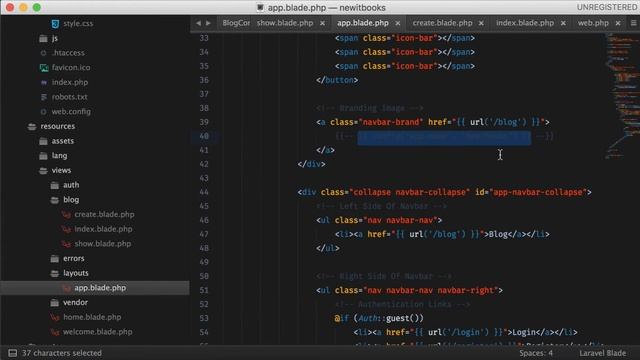This screenshot has height=360, width=640.
Task: Click the app-navbar-collapse id on line 44
Action: (538, 192)
